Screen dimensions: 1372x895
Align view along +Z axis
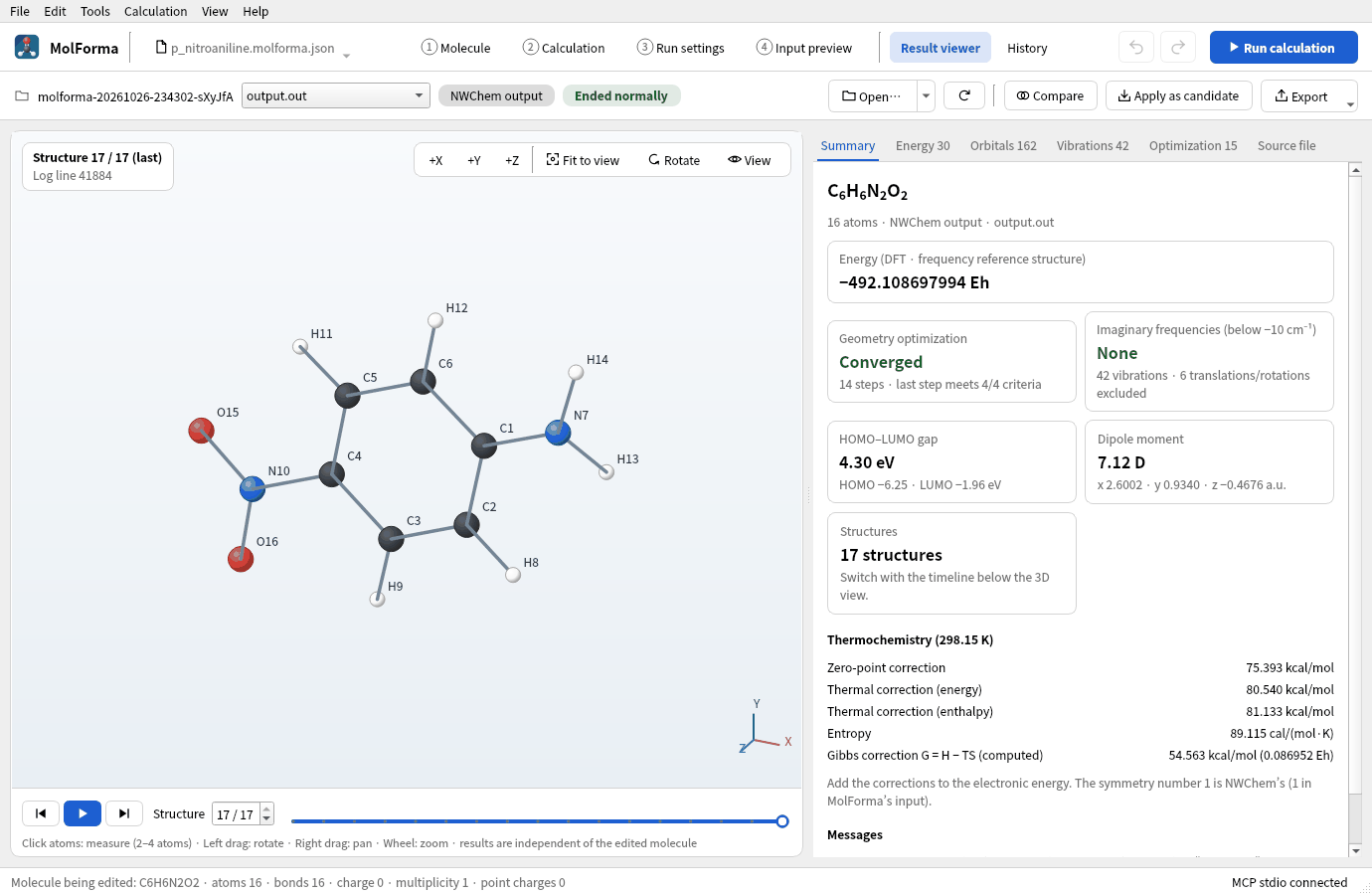click(512, 160)
